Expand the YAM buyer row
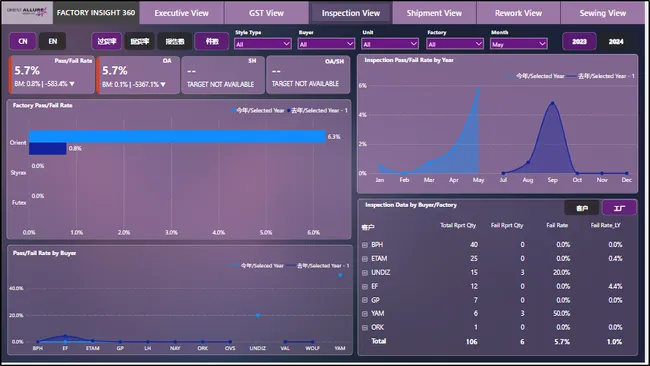The height and width of the screenshot is (366, 650). pos(365,314)
